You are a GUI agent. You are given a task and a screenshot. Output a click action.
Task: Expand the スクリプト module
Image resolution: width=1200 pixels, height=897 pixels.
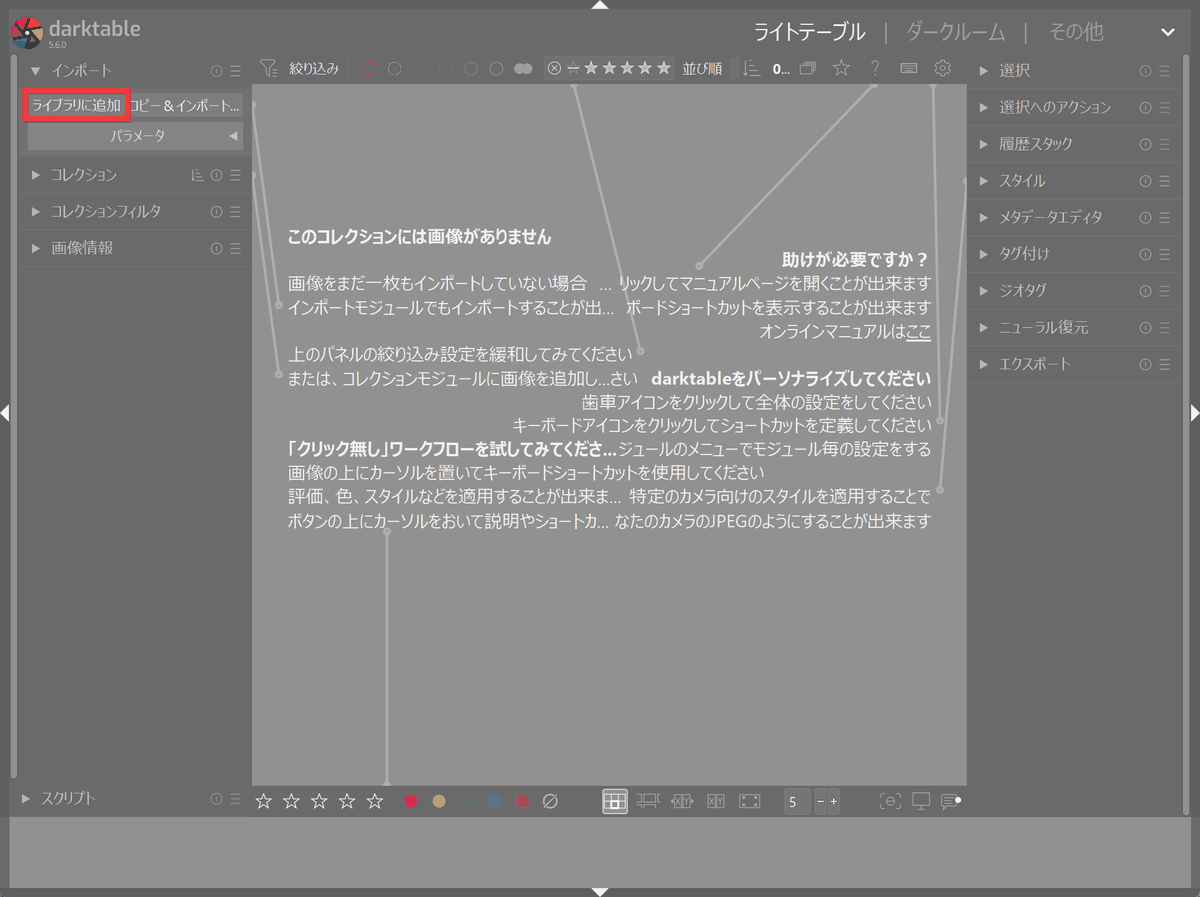(26, 798)
